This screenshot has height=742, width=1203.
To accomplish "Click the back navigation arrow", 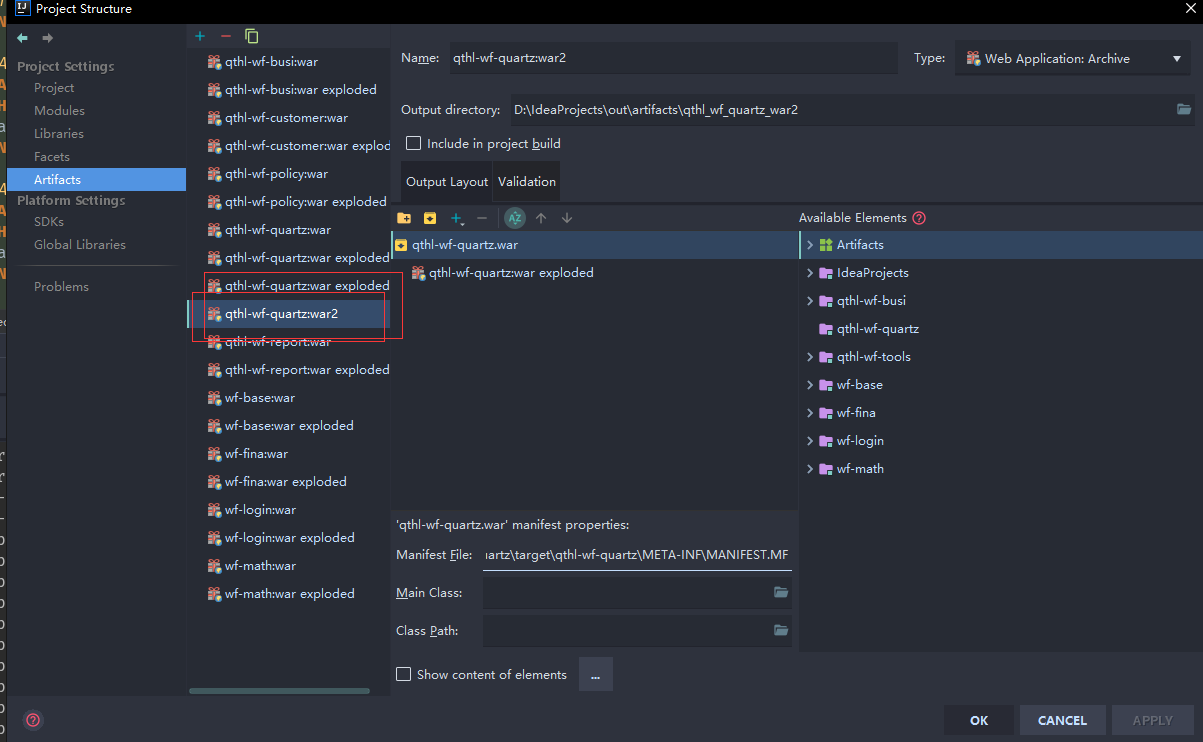I will click(x=22, y=38).
